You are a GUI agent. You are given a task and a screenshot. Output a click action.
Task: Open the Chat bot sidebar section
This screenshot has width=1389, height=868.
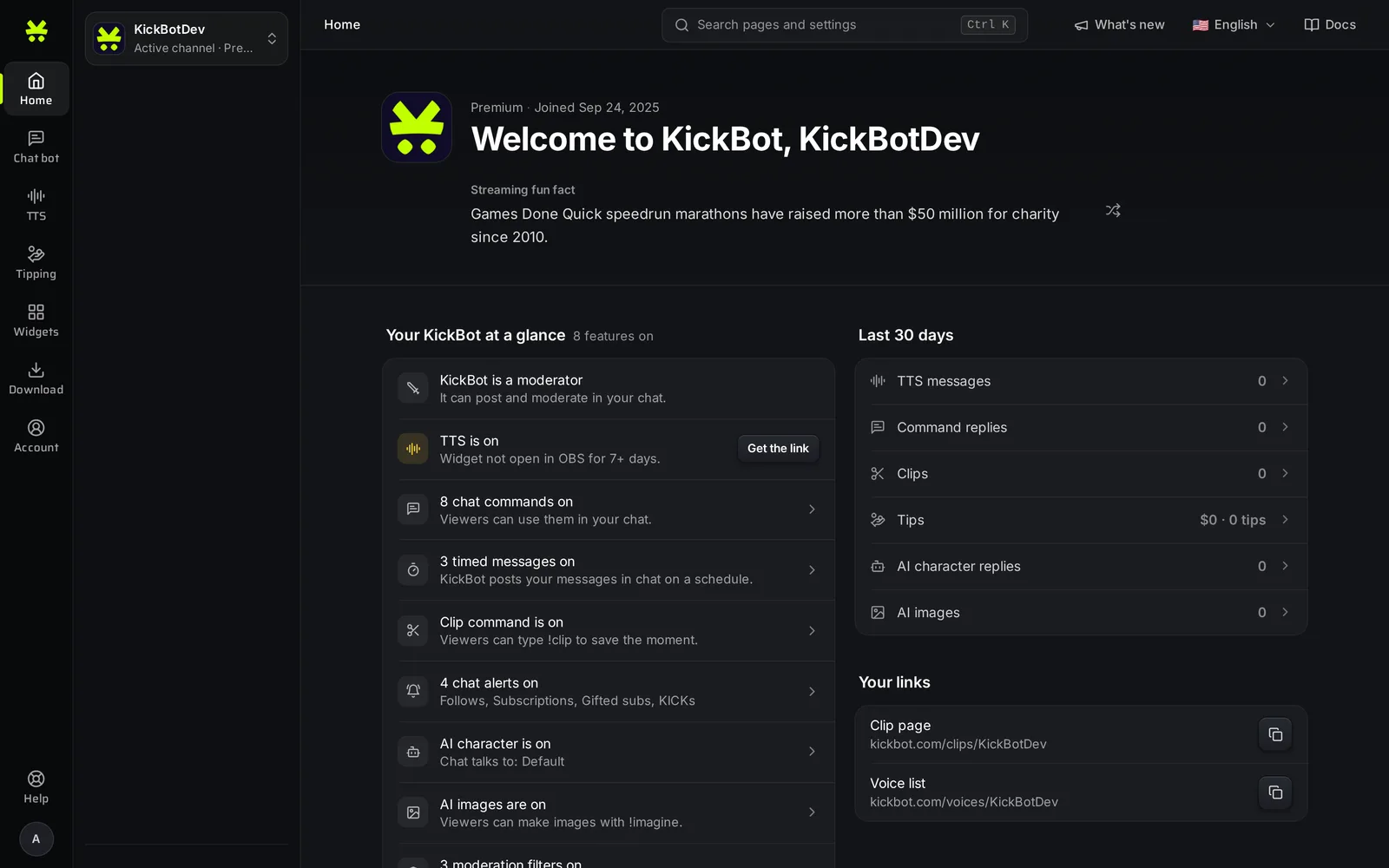36,147
